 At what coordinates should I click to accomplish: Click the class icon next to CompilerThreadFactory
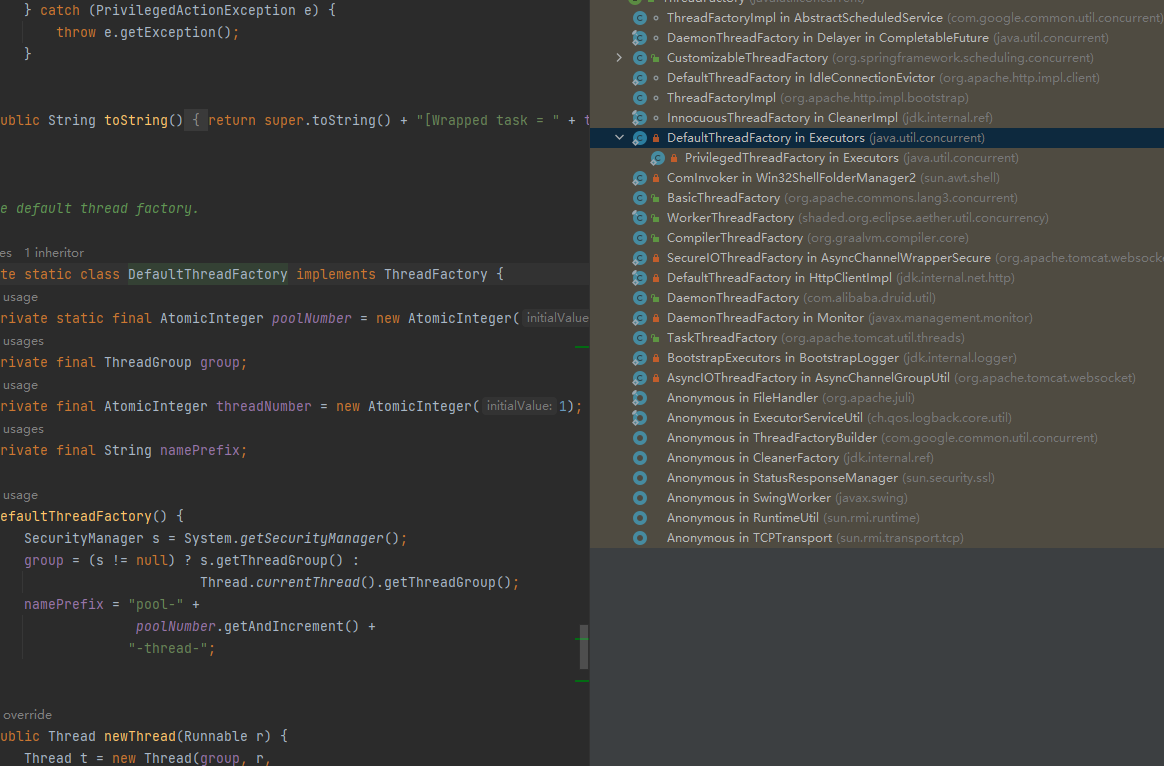click(x=640, y=238)
